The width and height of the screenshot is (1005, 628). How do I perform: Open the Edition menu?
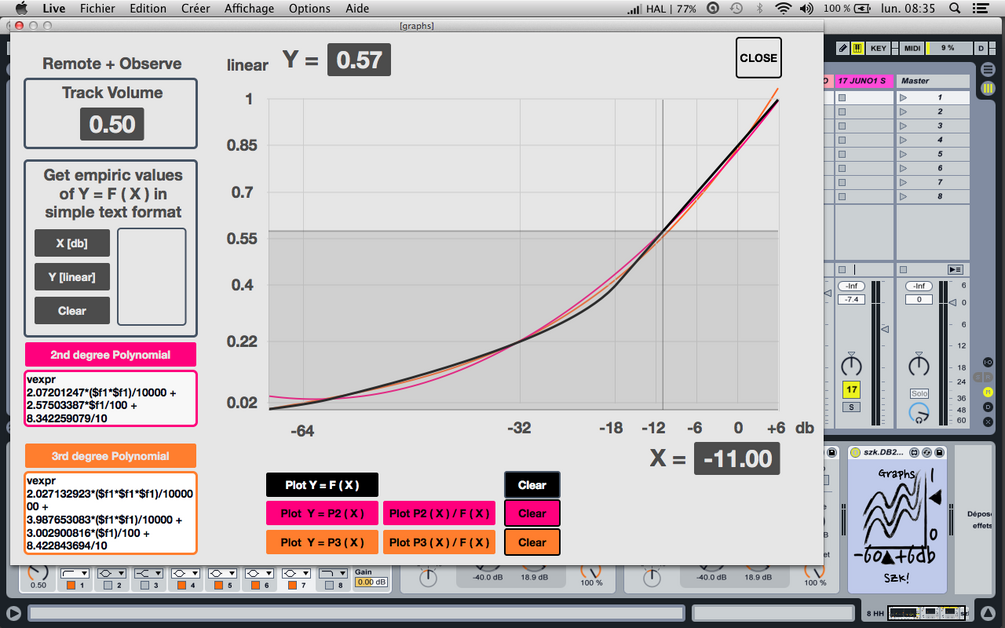click(148, 8)
